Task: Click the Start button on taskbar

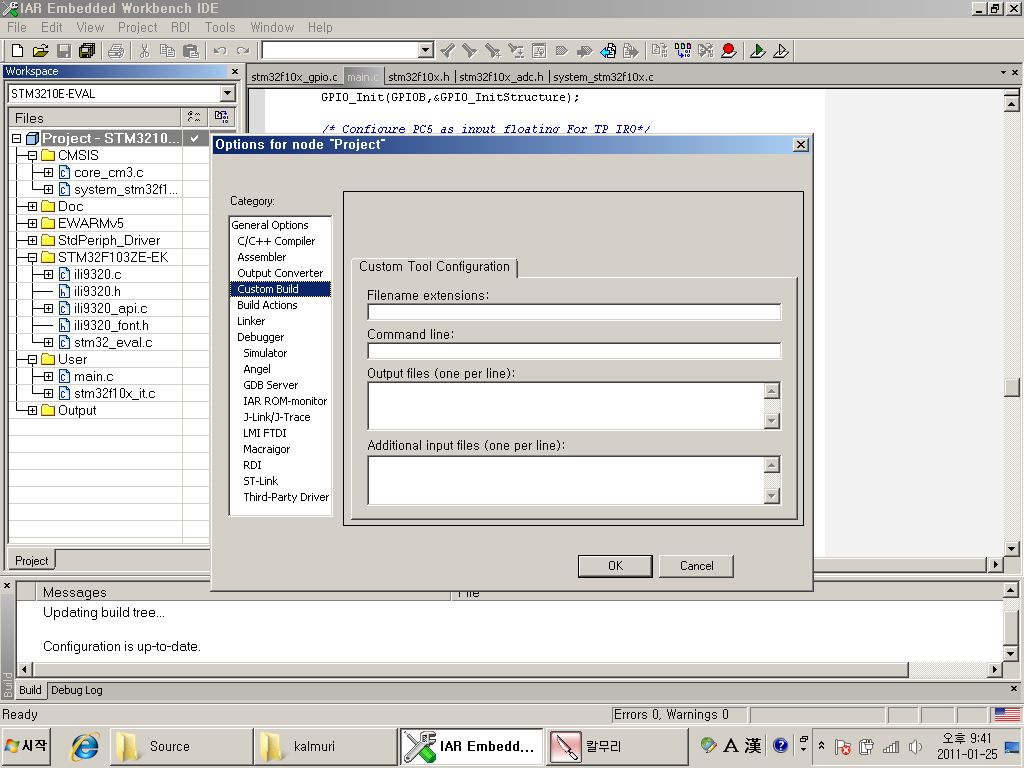Action: pyautogui.click(x=25, y=746)
